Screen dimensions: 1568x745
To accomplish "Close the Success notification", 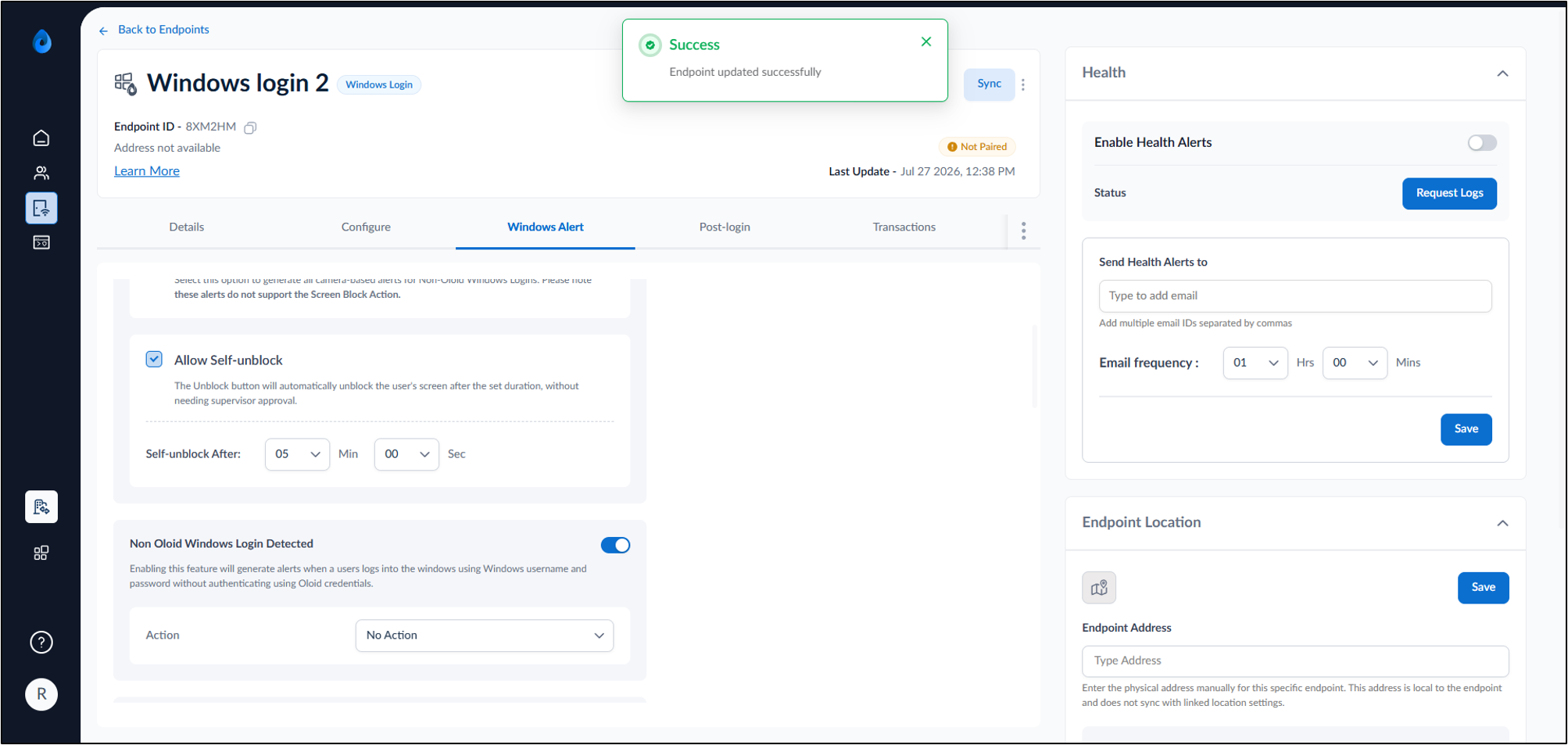I will (926, 41).
